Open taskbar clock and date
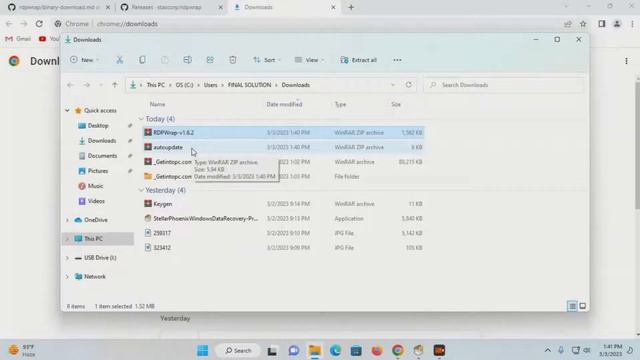 (x=611, y=350)
